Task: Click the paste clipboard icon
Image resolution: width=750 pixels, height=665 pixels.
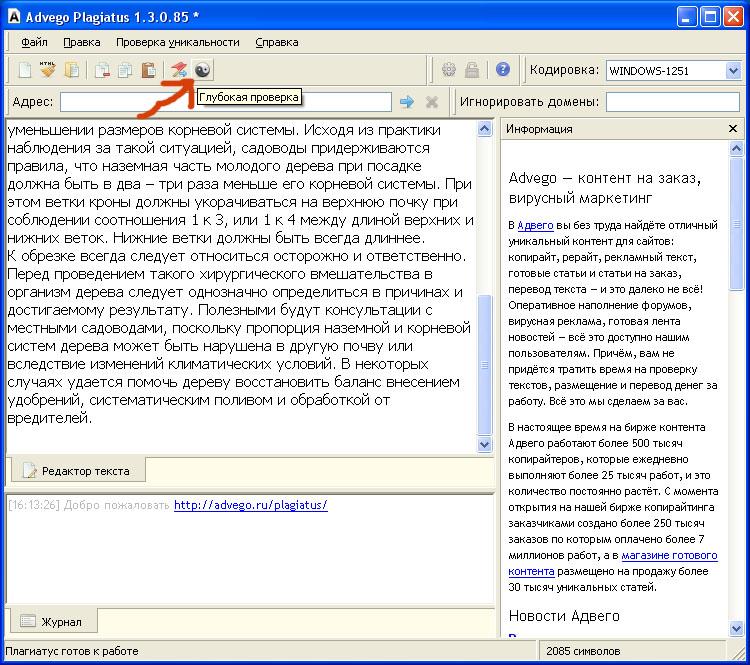Action: pos(148,70)
